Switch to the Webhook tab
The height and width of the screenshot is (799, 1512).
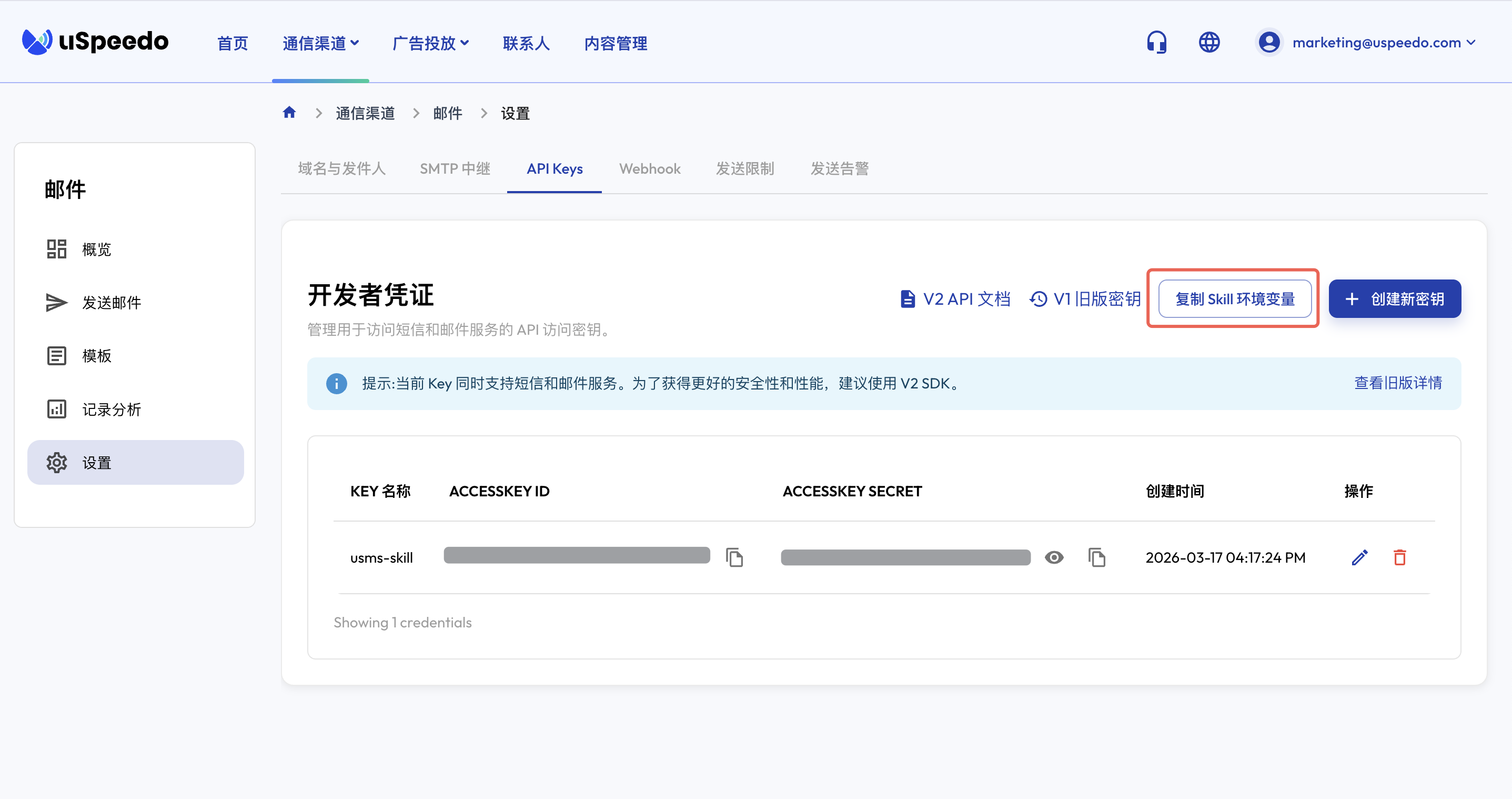point(649,169)
